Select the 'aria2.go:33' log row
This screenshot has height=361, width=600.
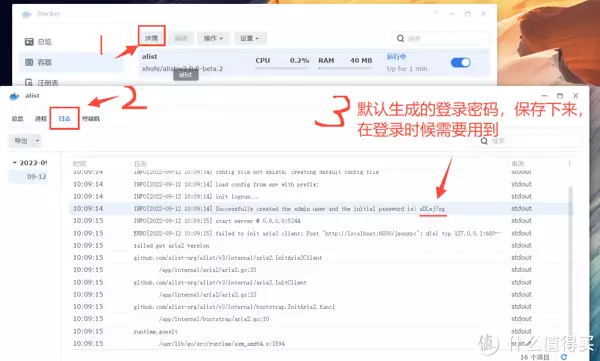tap(320, 270)
